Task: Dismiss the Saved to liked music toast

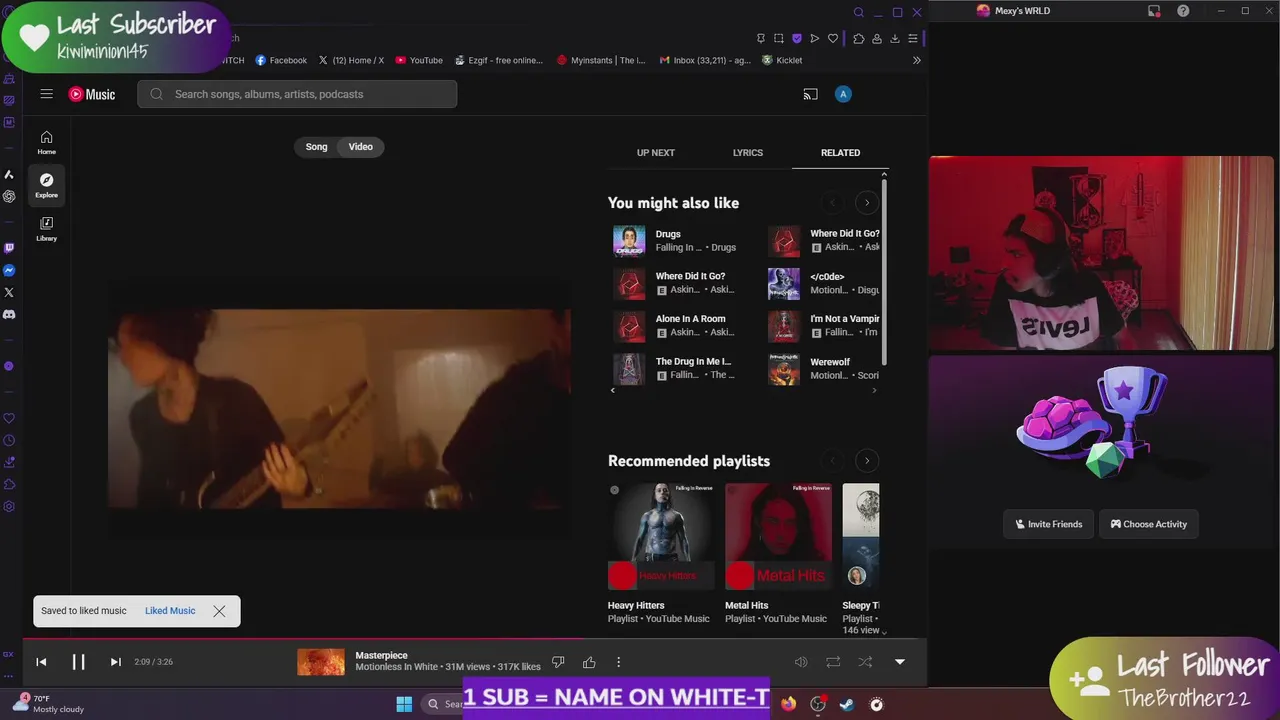Action: 219,611
